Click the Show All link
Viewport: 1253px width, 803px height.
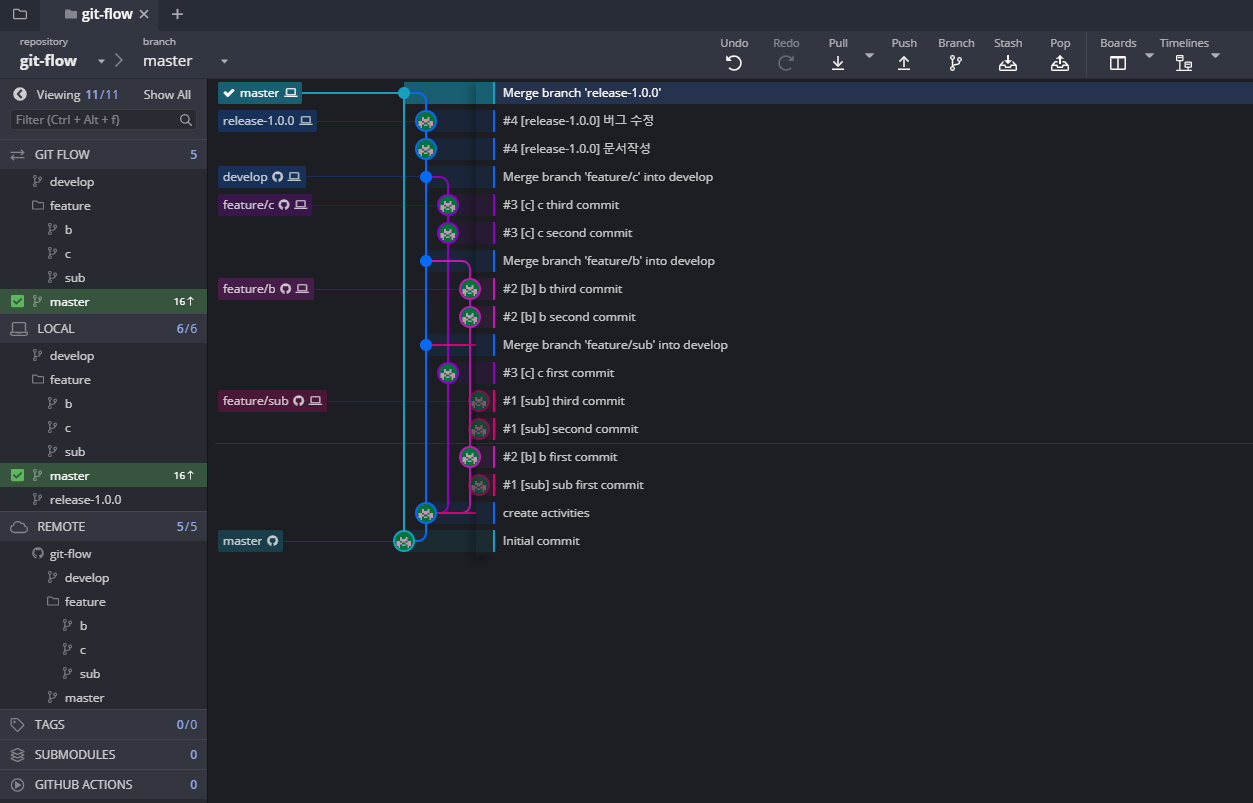coord(166,94)
